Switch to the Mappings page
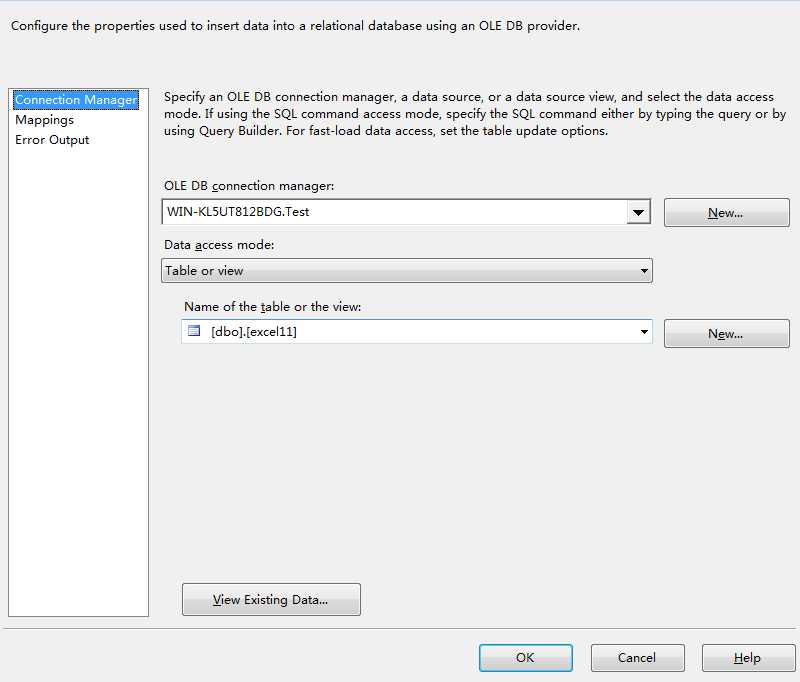Image resolution: width=800 pixels, height=682 pixels. click(x=44, y=120)
